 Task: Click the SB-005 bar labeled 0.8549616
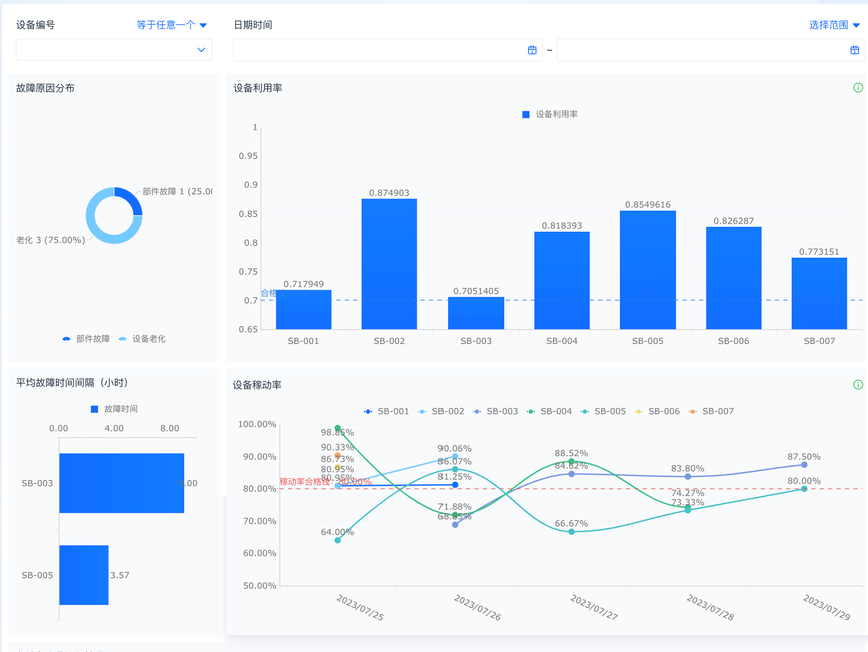pyautogui.click(x=648, y=270)
